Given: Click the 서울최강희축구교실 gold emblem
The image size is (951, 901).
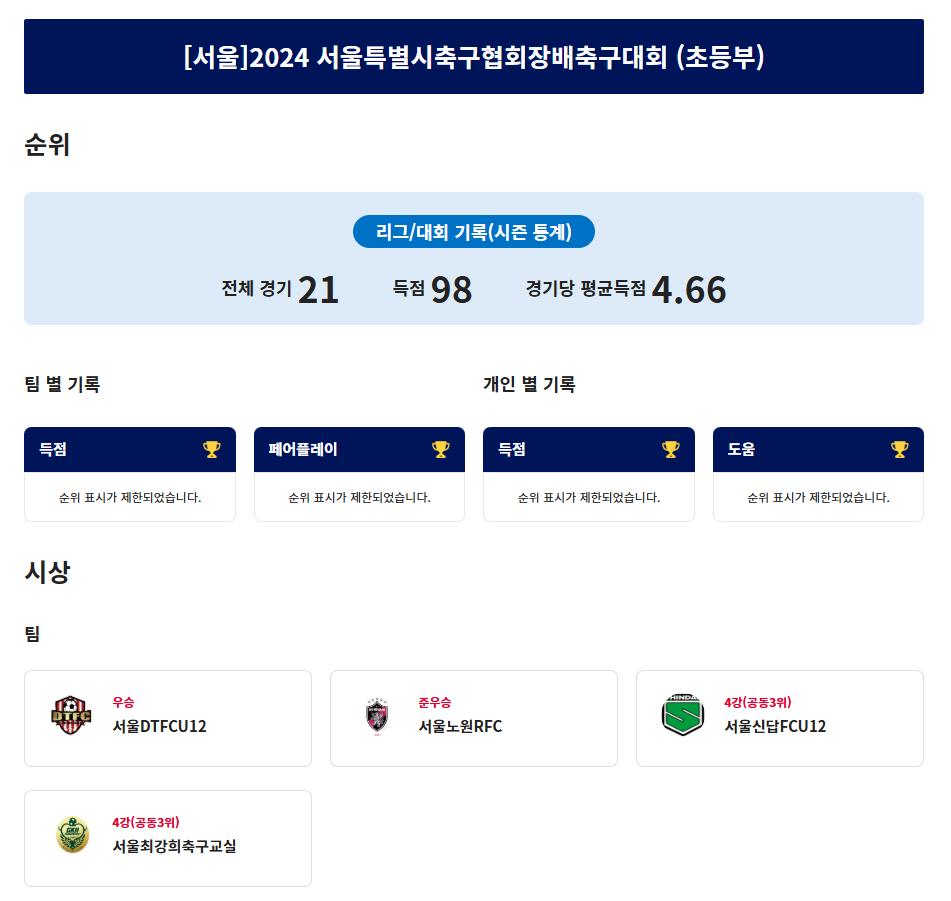Looking at the screenshot, I should point(72,836).
